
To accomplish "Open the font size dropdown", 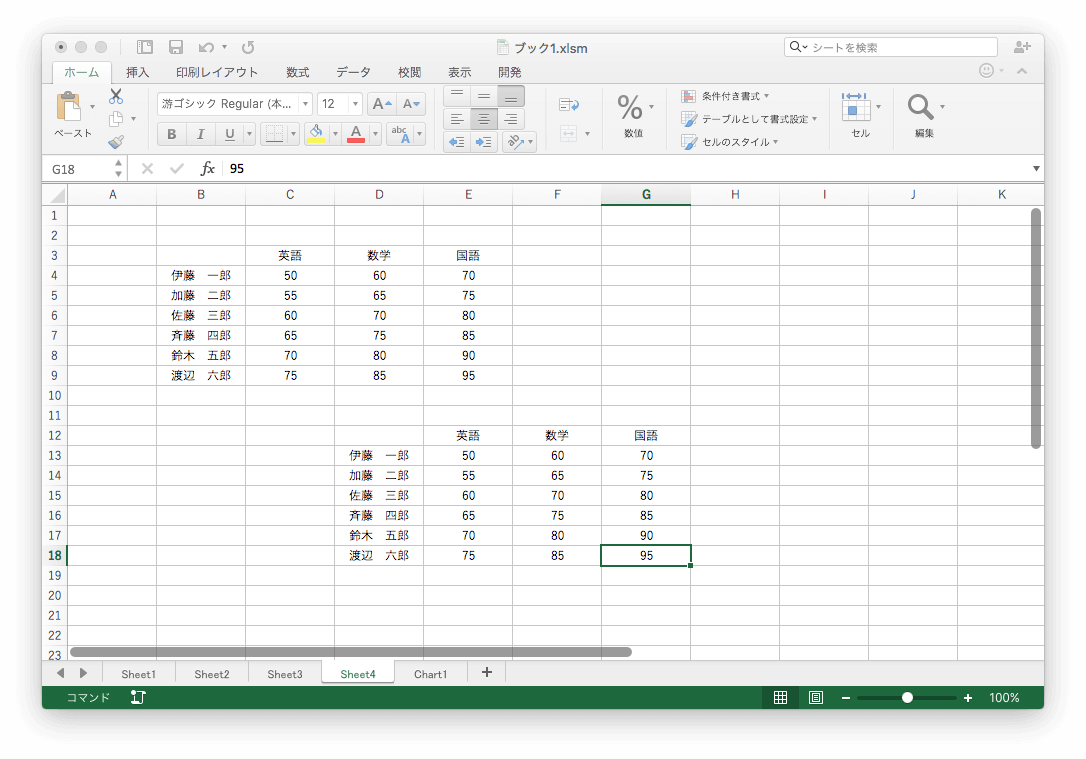I will tap(355, 104).
